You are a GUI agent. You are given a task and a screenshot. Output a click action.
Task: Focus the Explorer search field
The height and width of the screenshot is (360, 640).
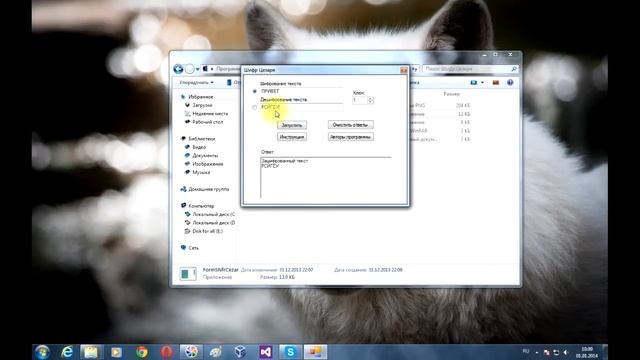[x=470, y=69]
